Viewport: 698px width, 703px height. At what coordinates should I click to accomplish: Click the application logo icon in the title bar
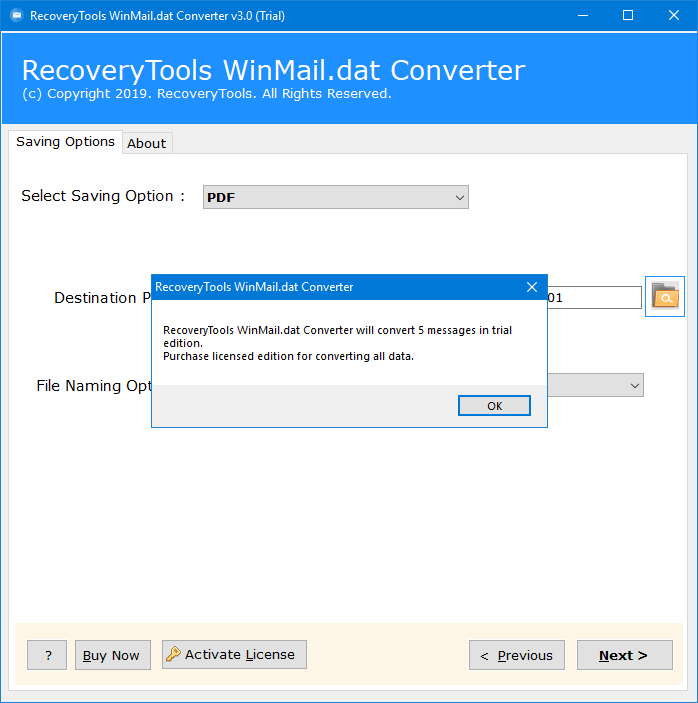17,16
